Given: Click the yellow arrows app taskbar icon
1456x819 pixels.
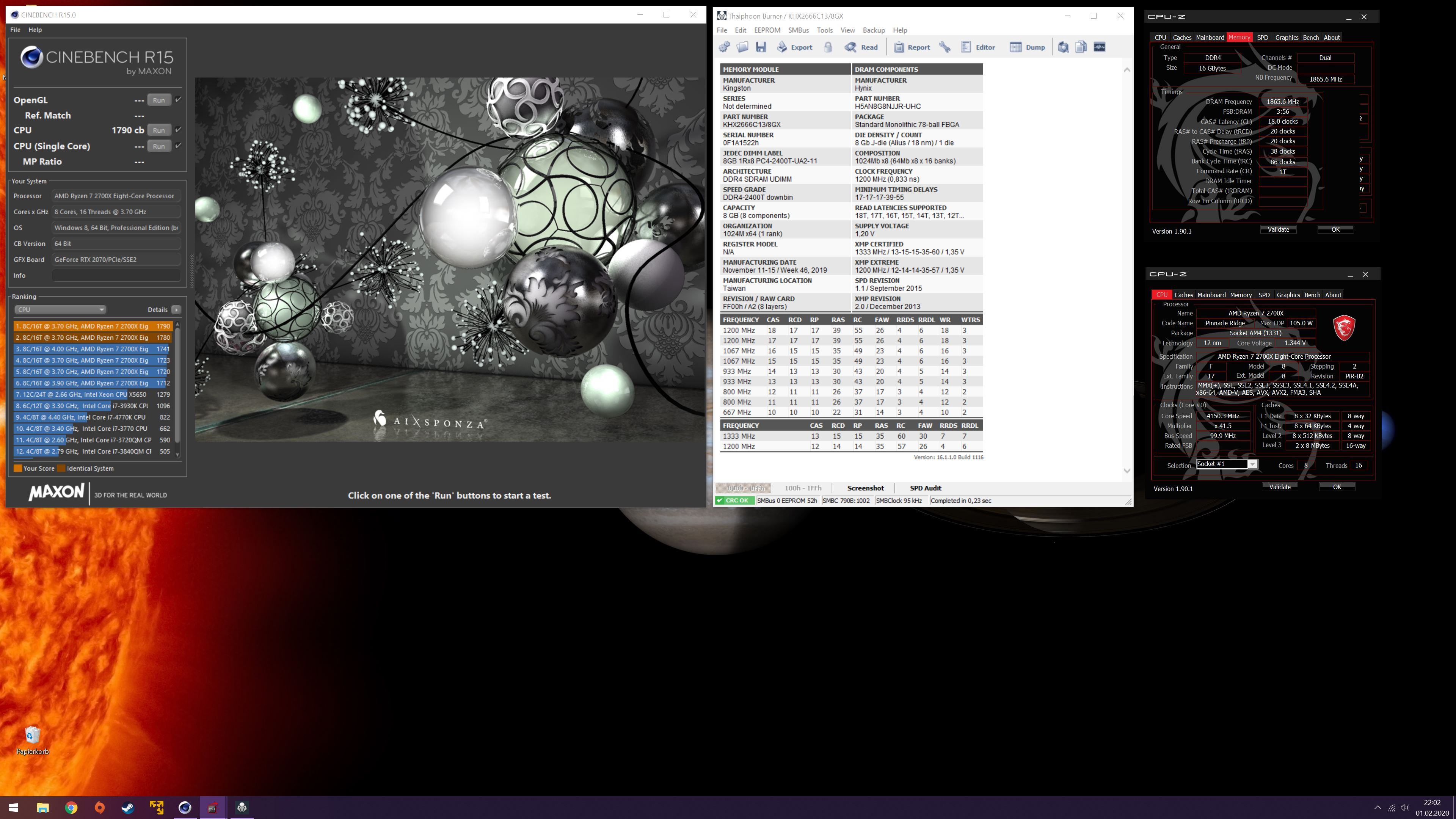Looking at the screenshot, I should pyautogui.click(x=157, y=808).
